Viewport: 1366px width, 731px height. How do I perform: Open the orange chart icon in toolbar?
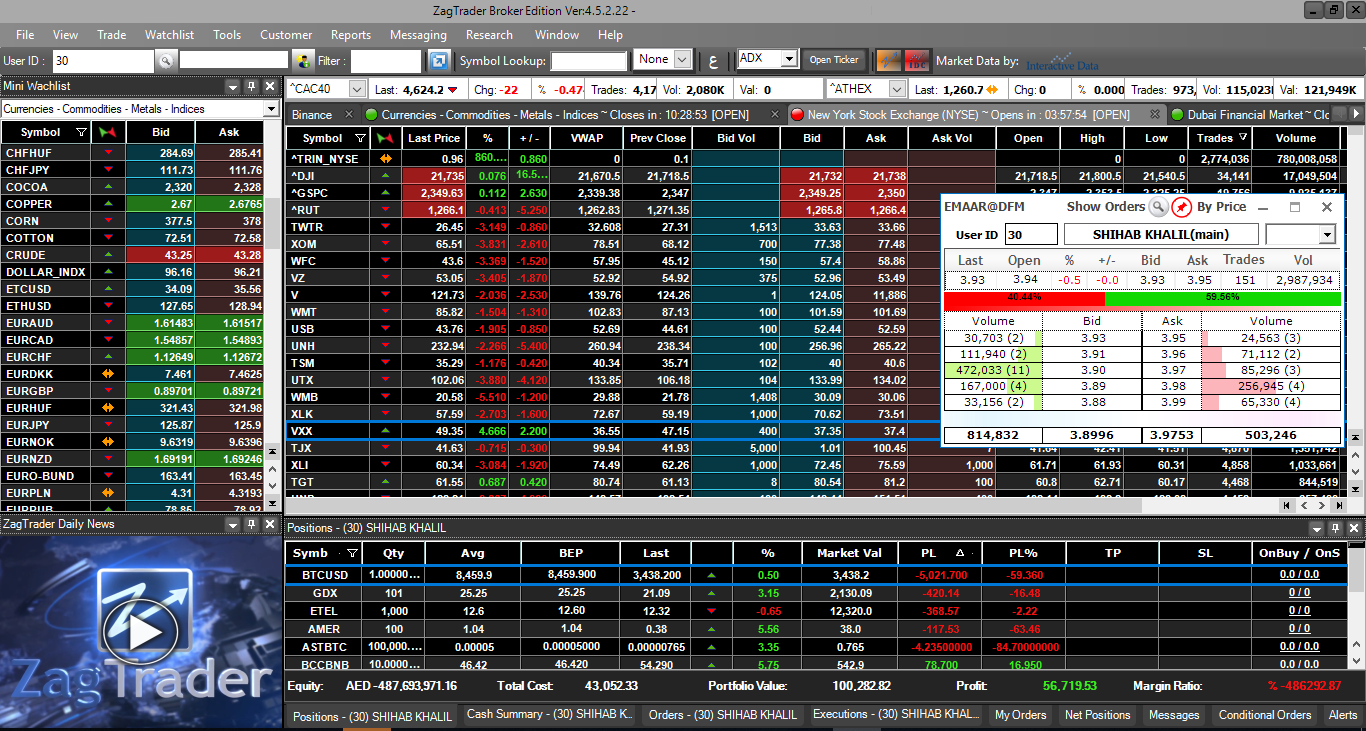(887, 61)
